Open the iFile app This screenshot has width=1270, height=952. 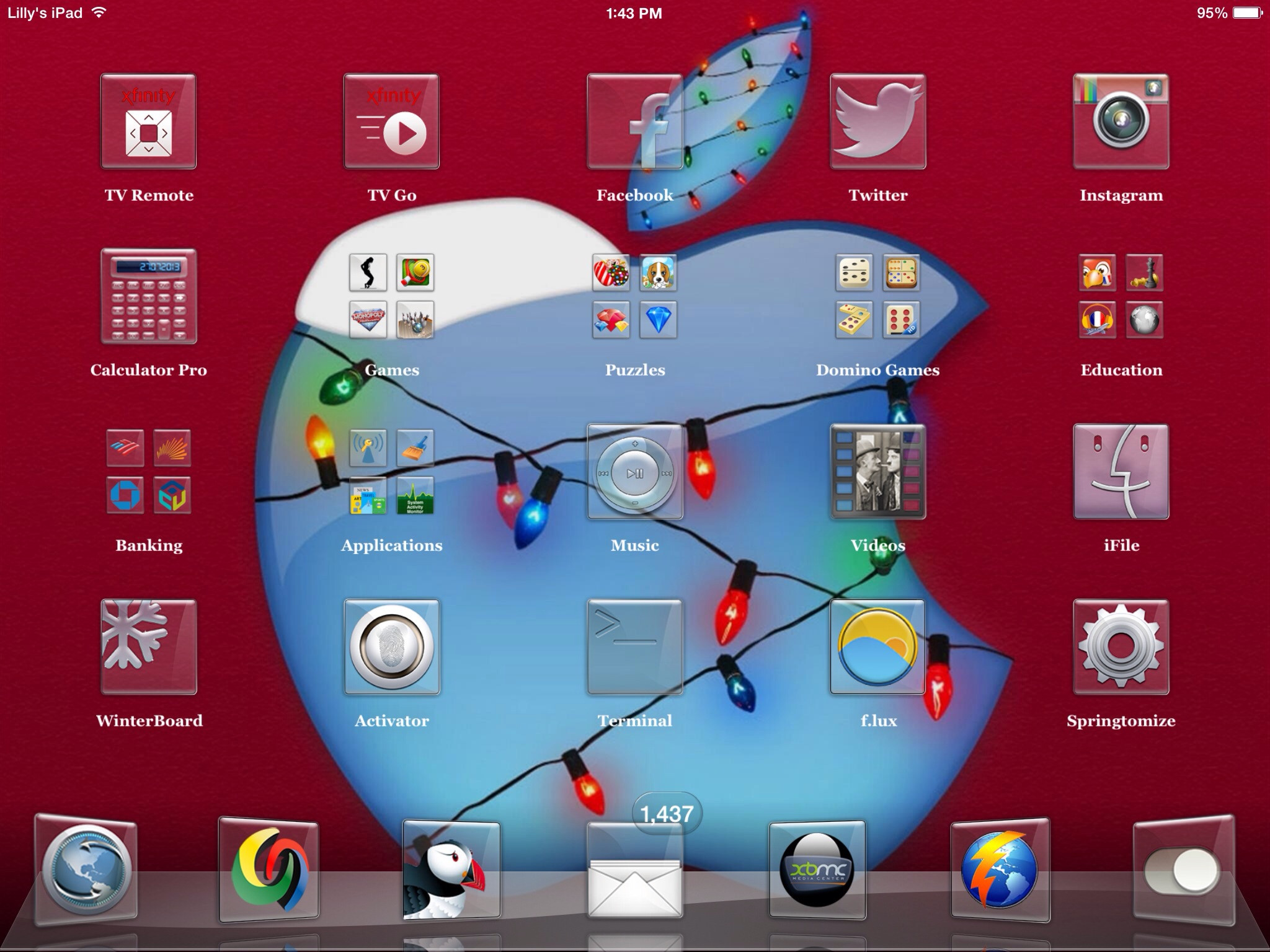pos(1121,472)
